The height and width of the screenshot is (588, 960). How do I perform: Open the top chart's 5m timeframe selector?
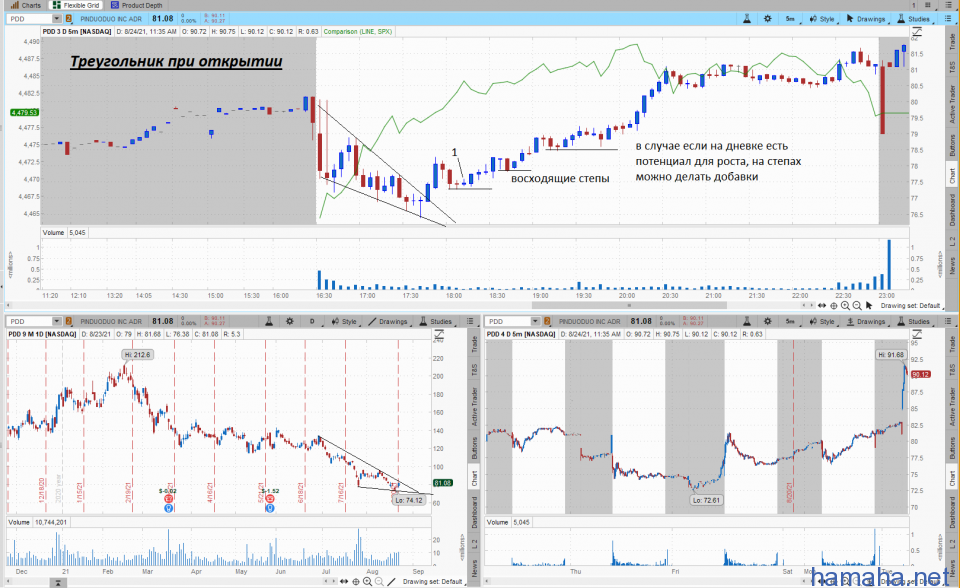point(790,18)
